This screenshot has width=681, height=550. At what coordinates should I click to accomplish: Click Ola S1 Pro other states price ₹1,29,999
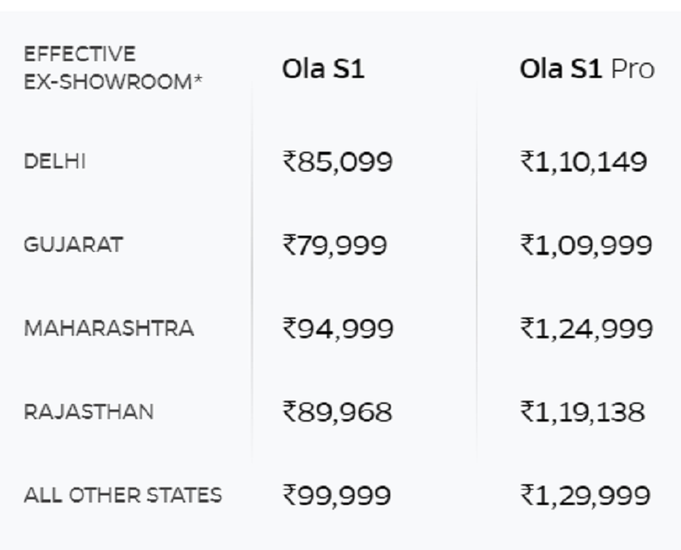(586, 495)
